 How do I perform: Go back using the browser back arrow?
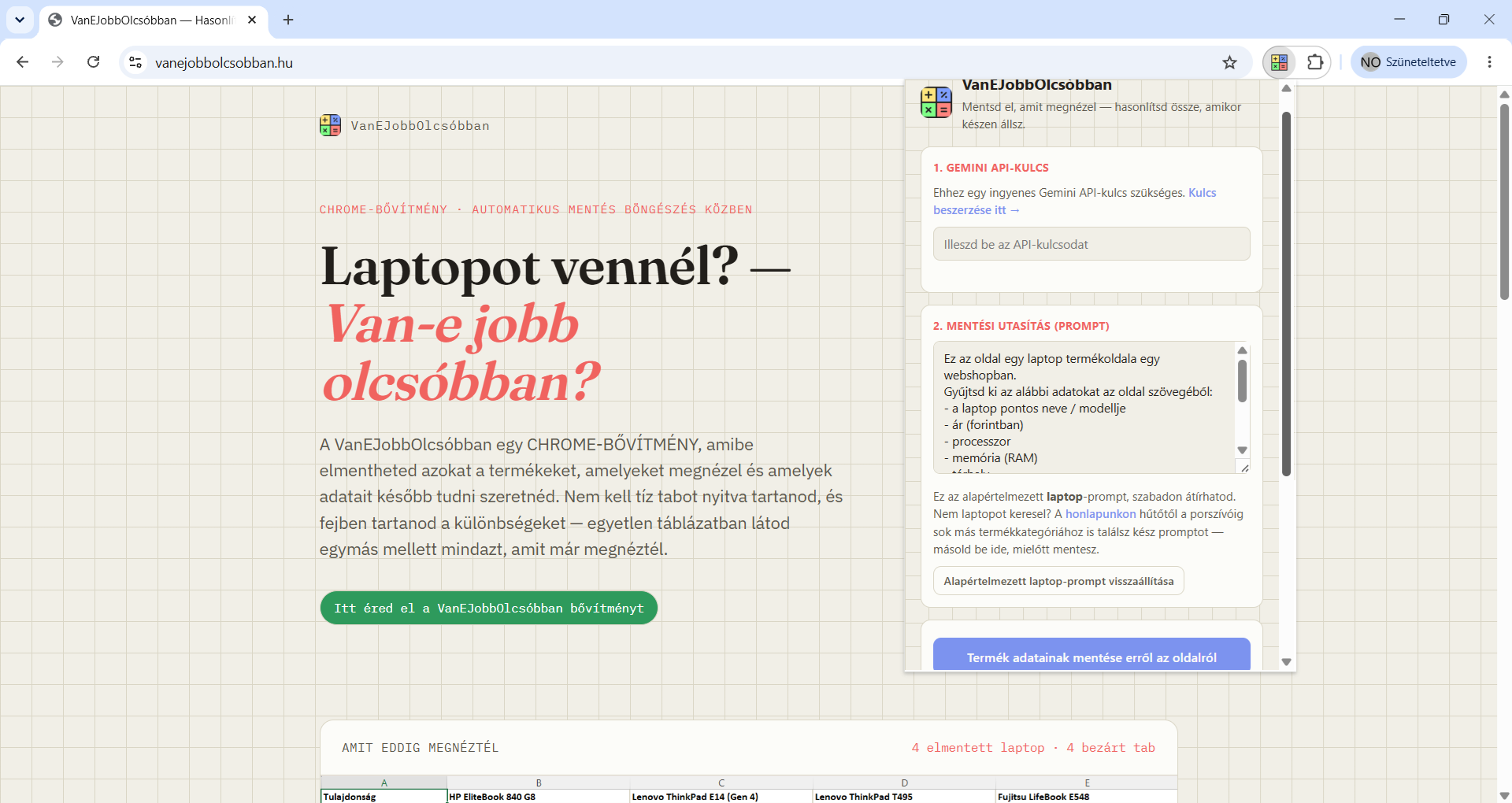[x=22, y=62]
